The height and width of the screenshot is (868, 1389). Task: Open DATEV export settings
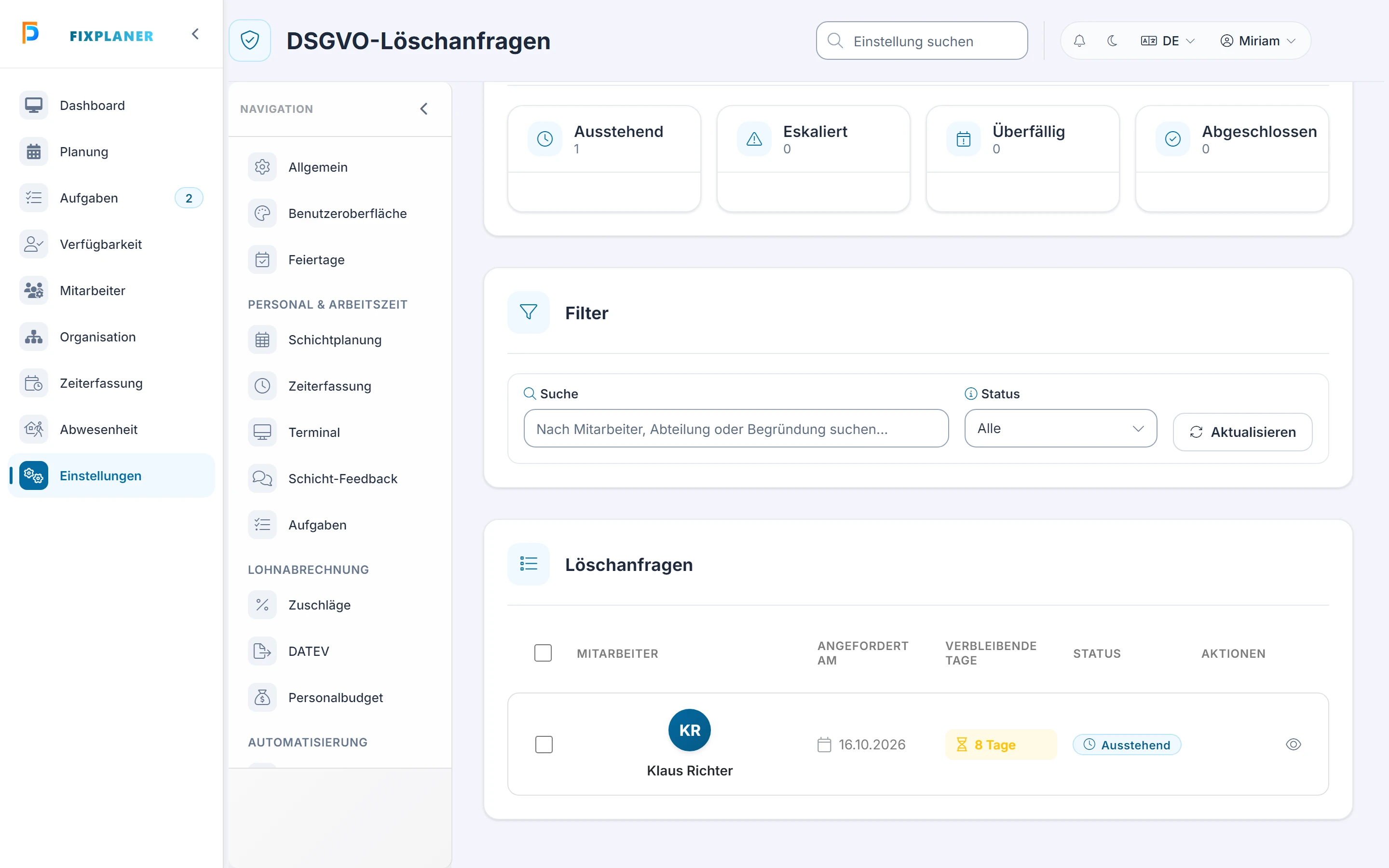click(340, 651)
